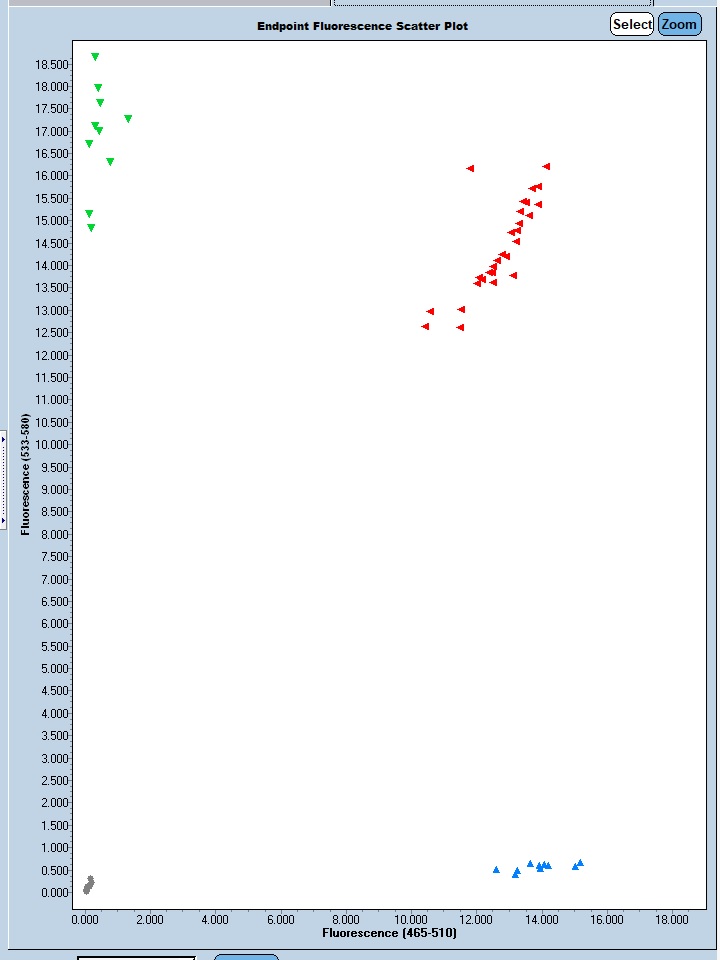Click the upper arrow on left splitter

point(3,439)
